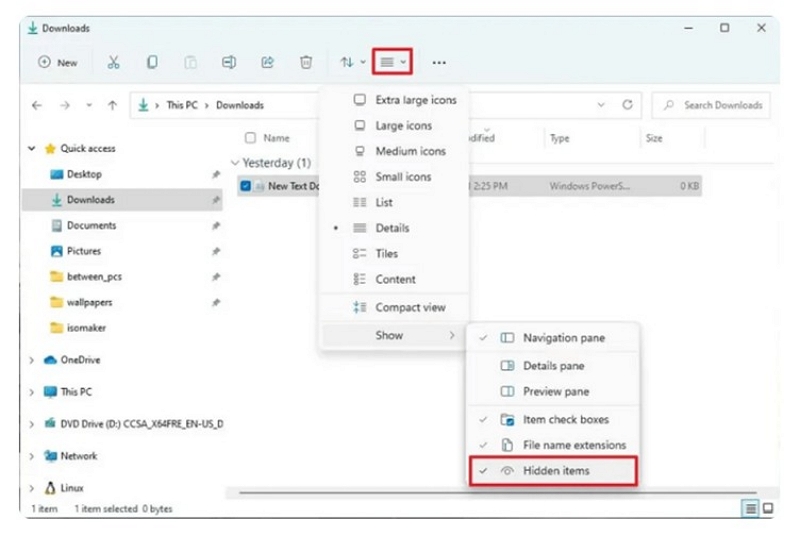Image resolution: width=800 pixels, height=536 pixels.
Task: Toggle Hidden items option
Action: (x=553, y=470)
